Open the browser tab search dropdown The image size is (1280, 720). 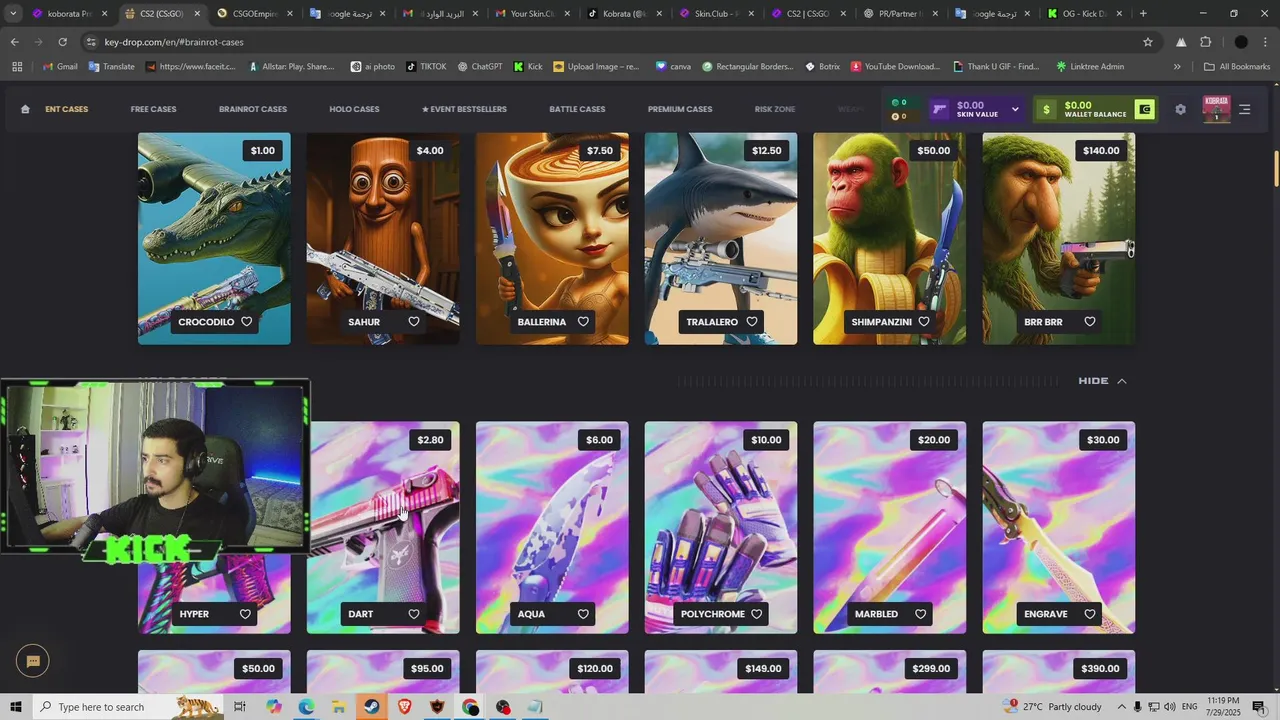pos(13,14)
